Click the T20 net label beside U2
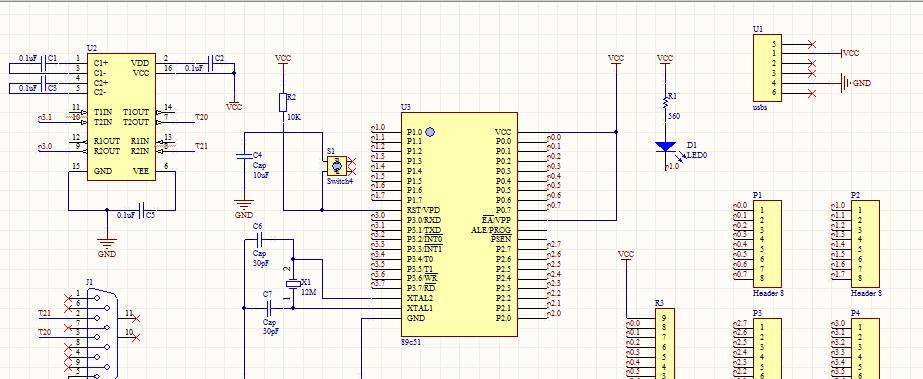923x379 pixels. coord(201,118)
